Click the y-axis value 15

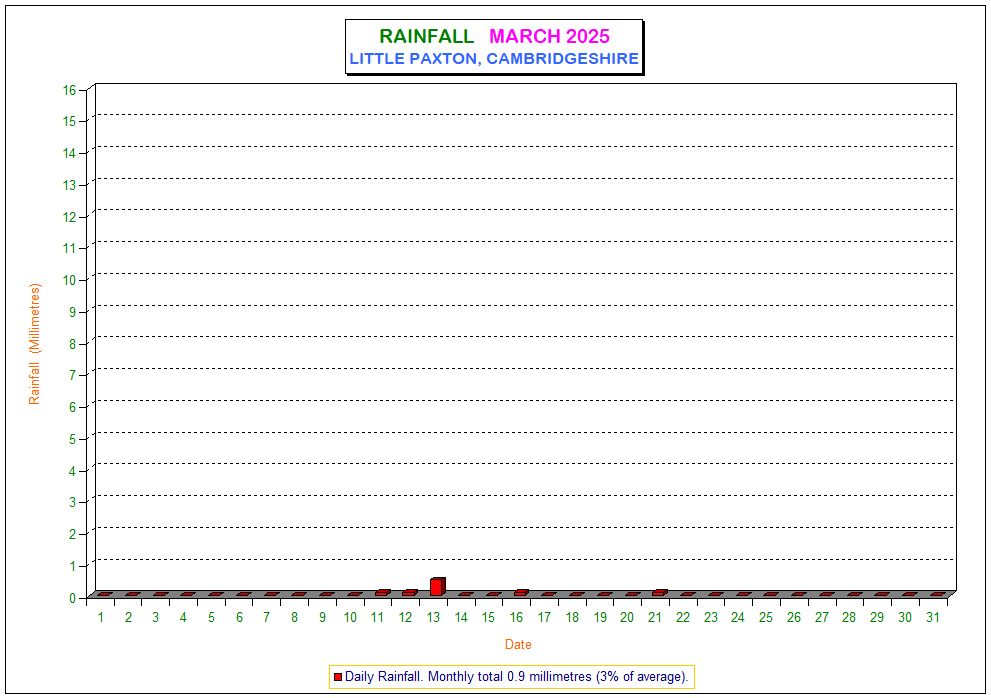(x=69, y=121)
